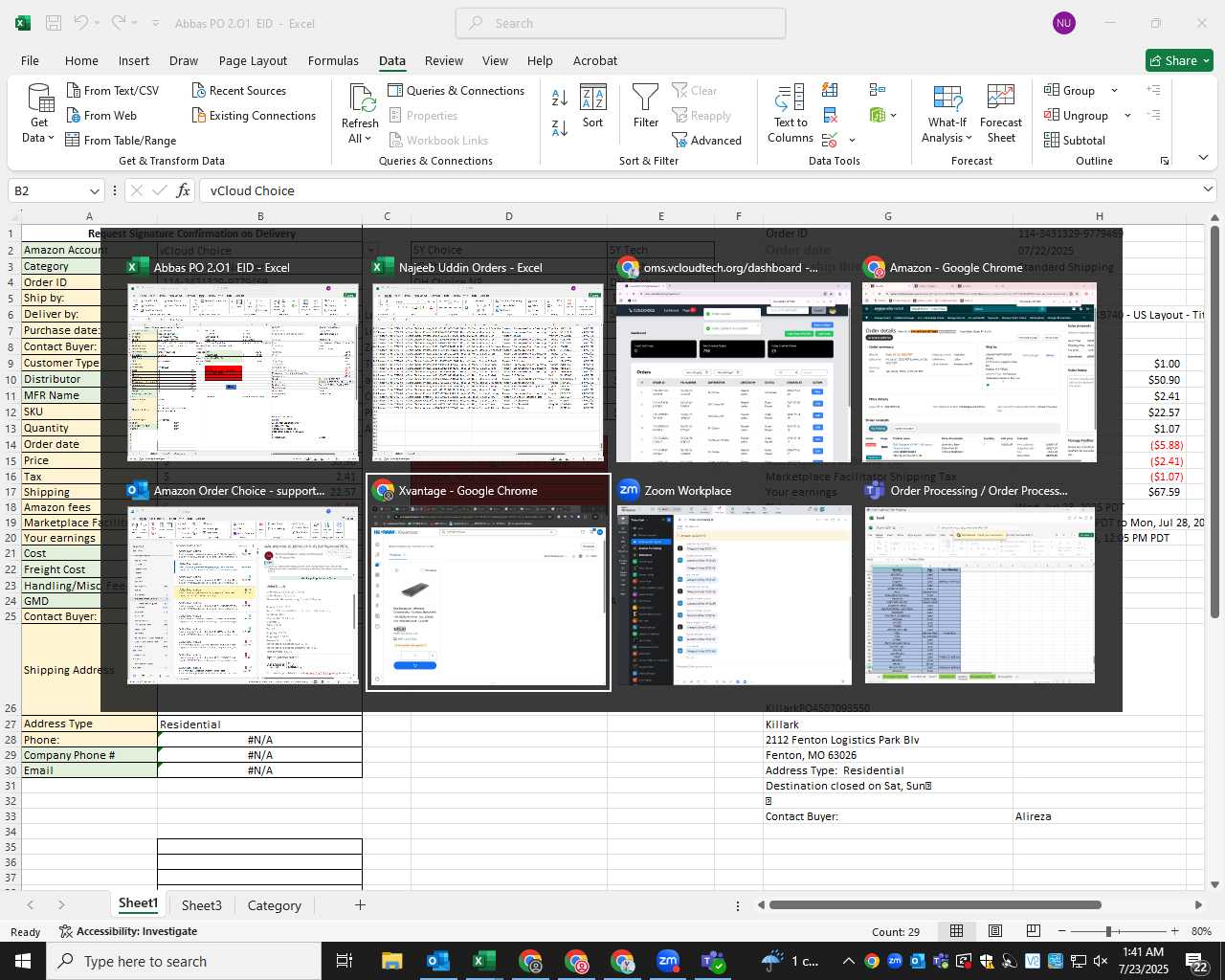Click zoom in plus button
Viewport: 1225px width, 980px height.
[x=1174, y=931]
